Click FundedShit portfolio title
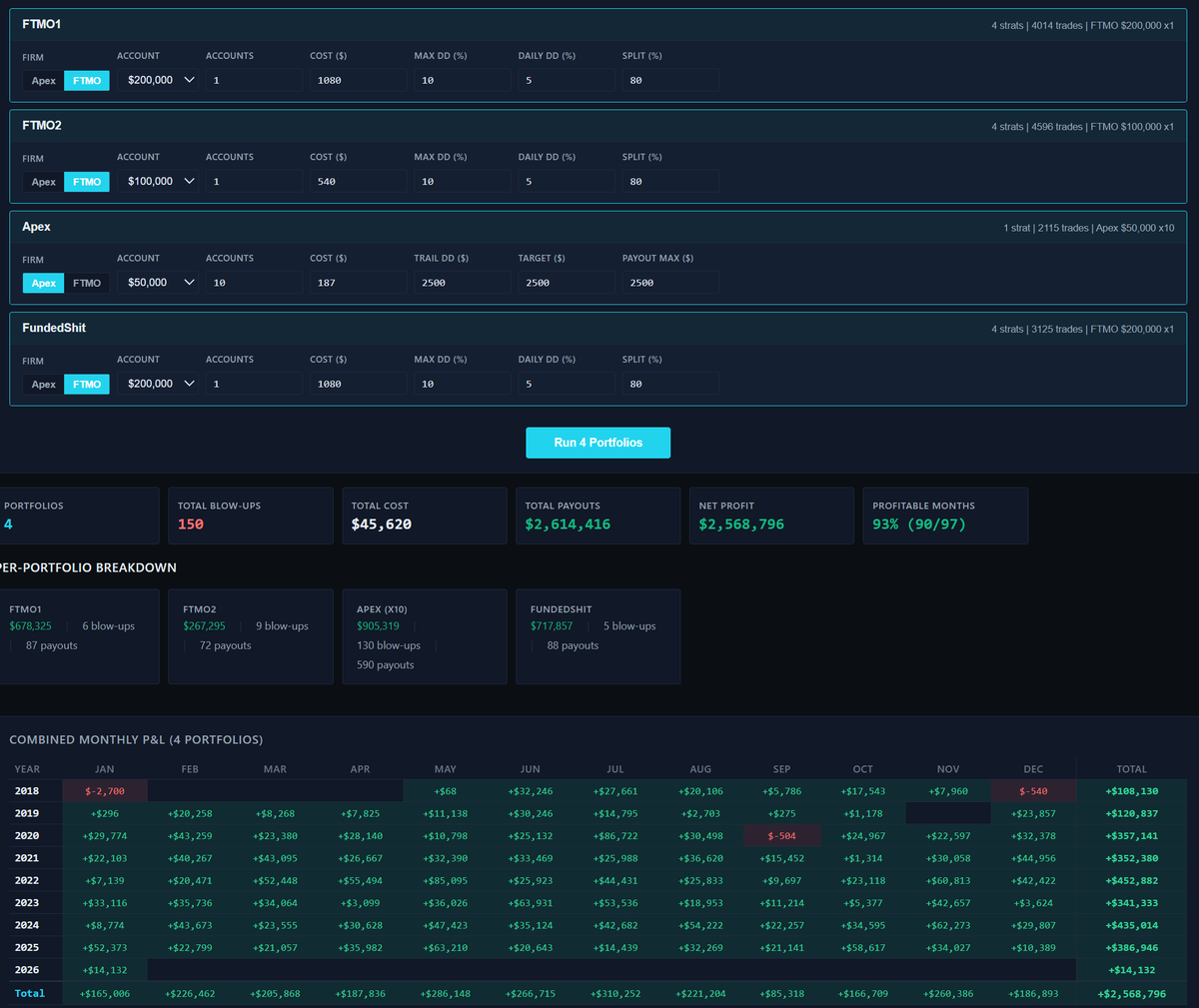1199x1008 pixels. tap(54, 328)
